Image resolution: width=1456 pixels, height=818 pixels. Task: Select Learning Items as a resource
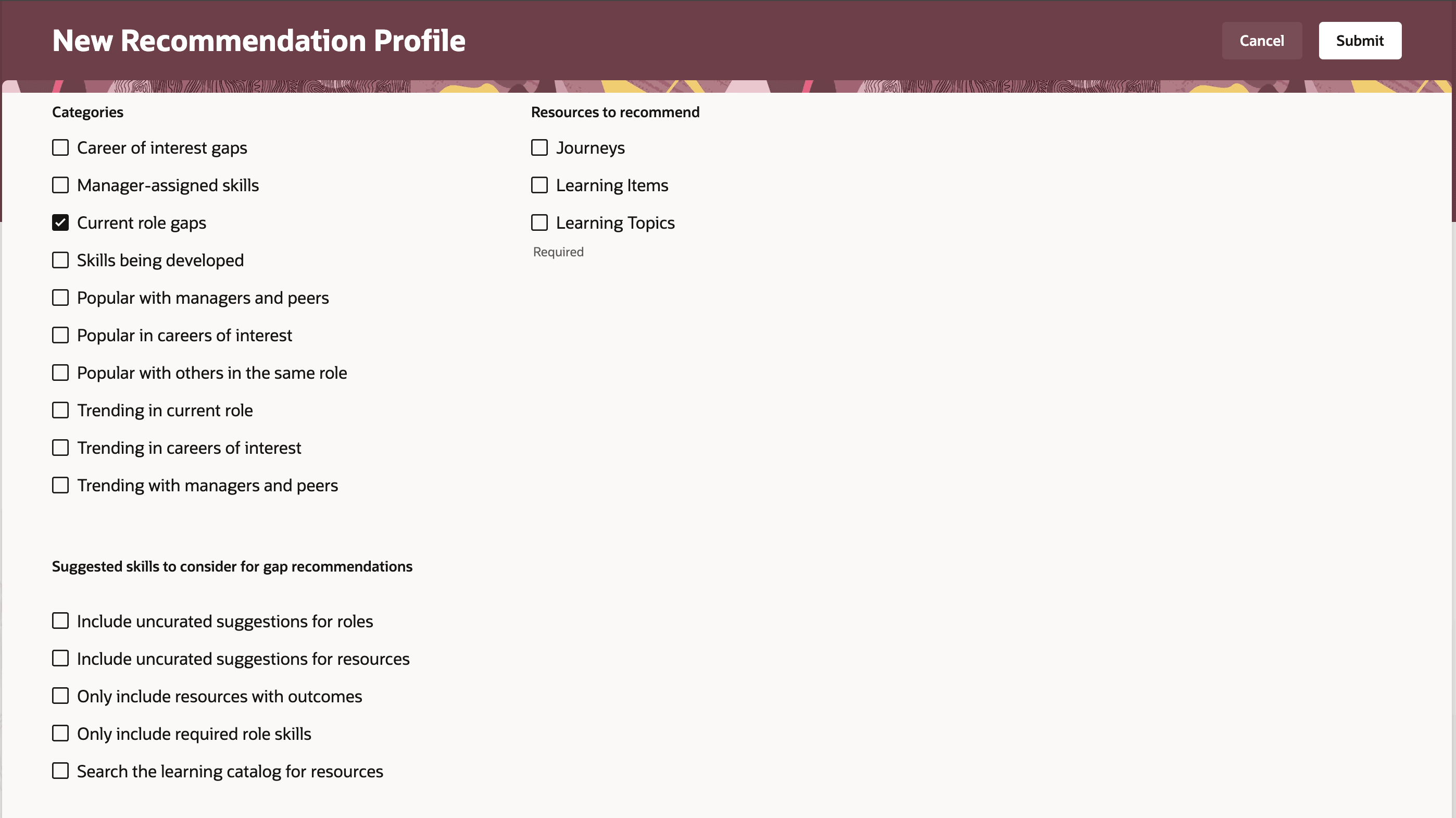(539, 185)
